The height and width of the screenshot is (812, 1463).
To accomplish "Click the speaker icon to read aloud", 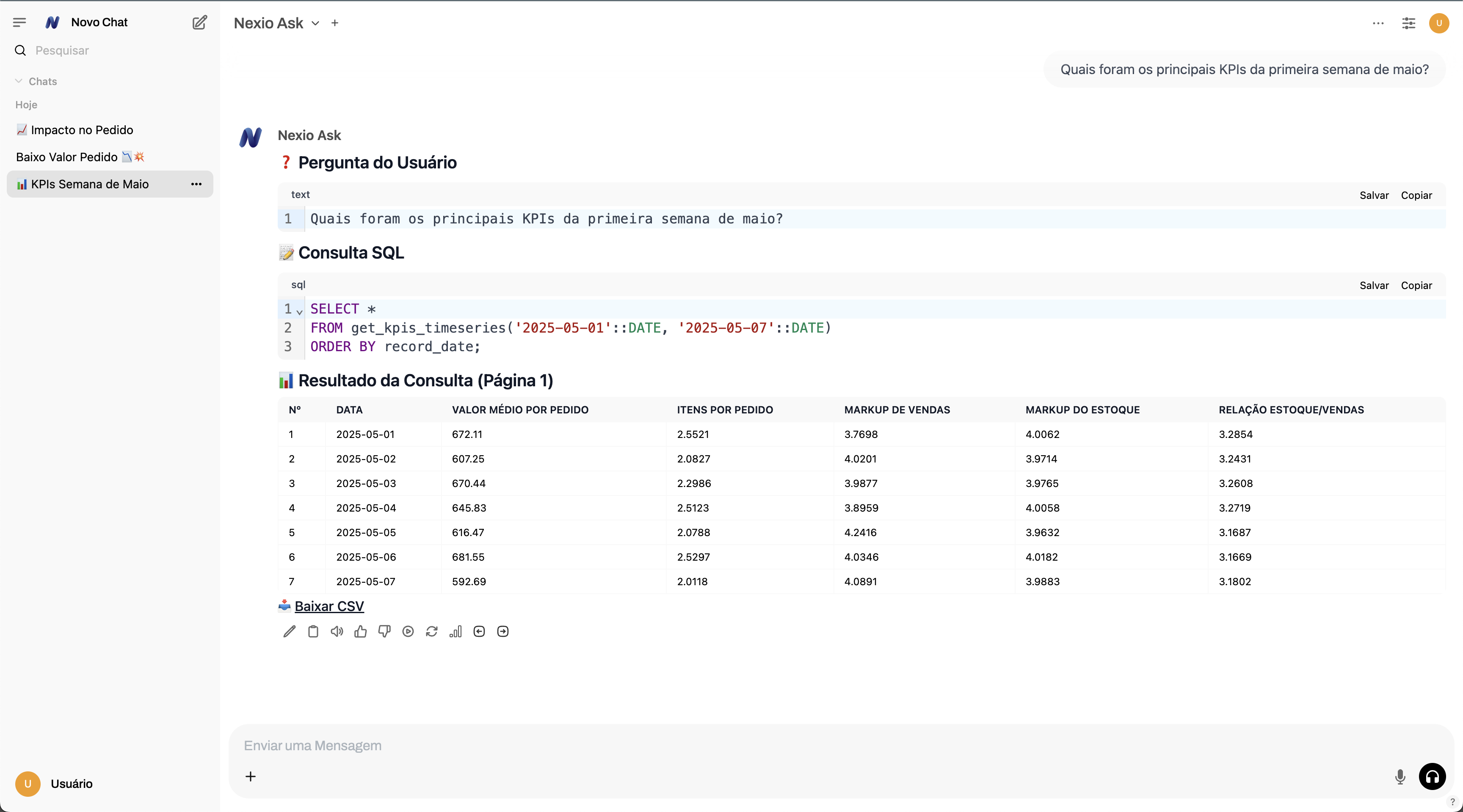I will click(x=337, y=631).
